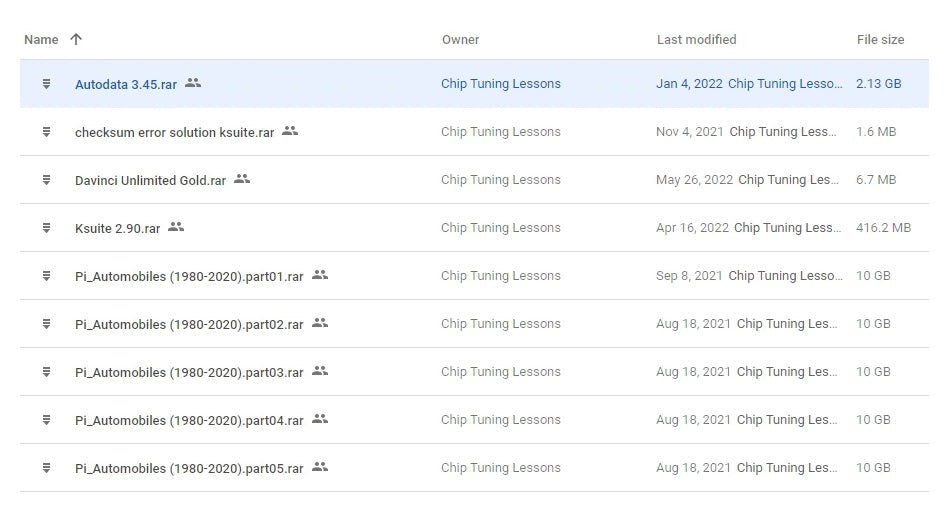The image size is (947, 519).
Task: Select the checksum error solution ksuite.rar filename
Action: click(174, 132)
